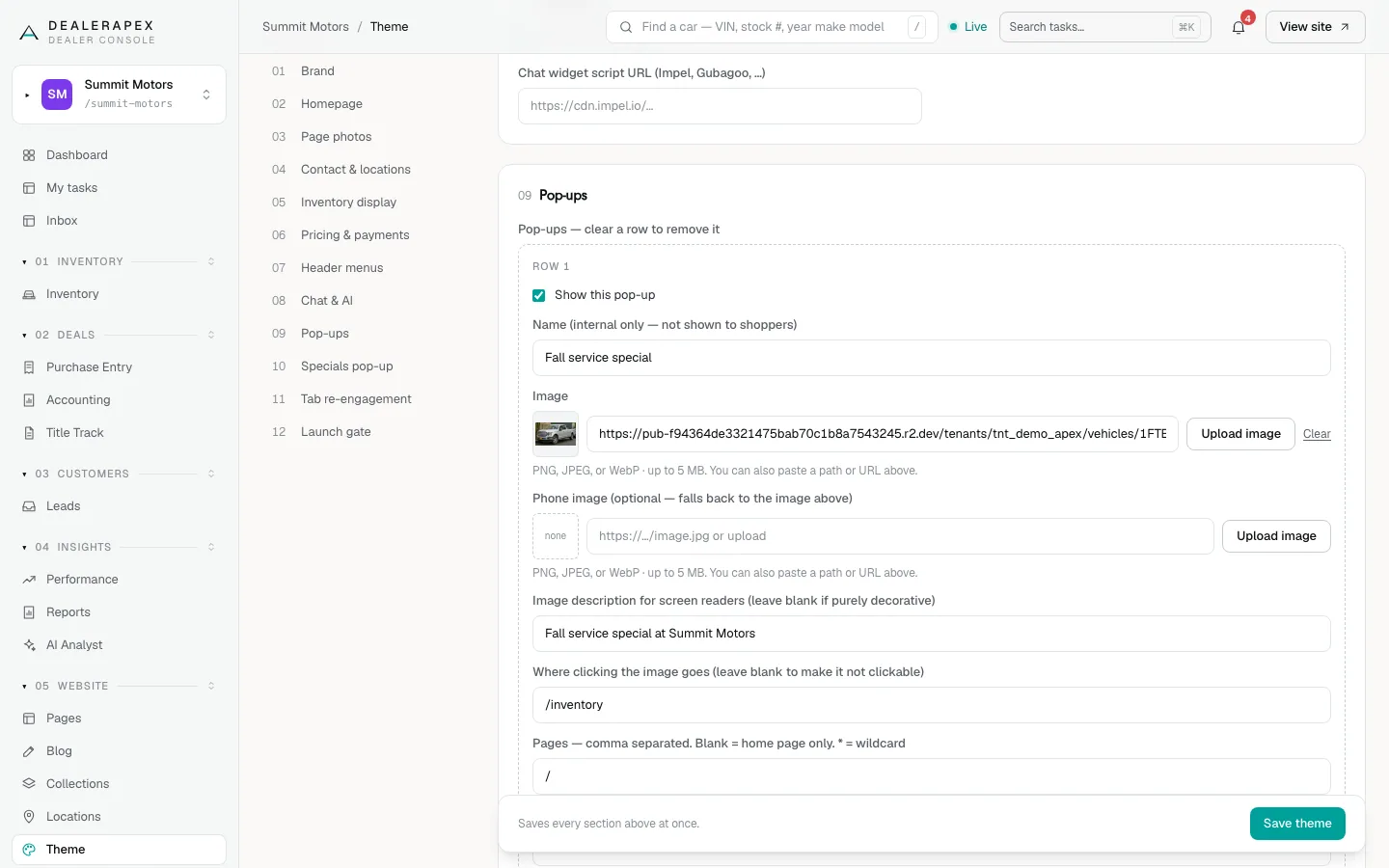
Task: Click the Accounting icon in sidebar
Action: coord(29,400)
